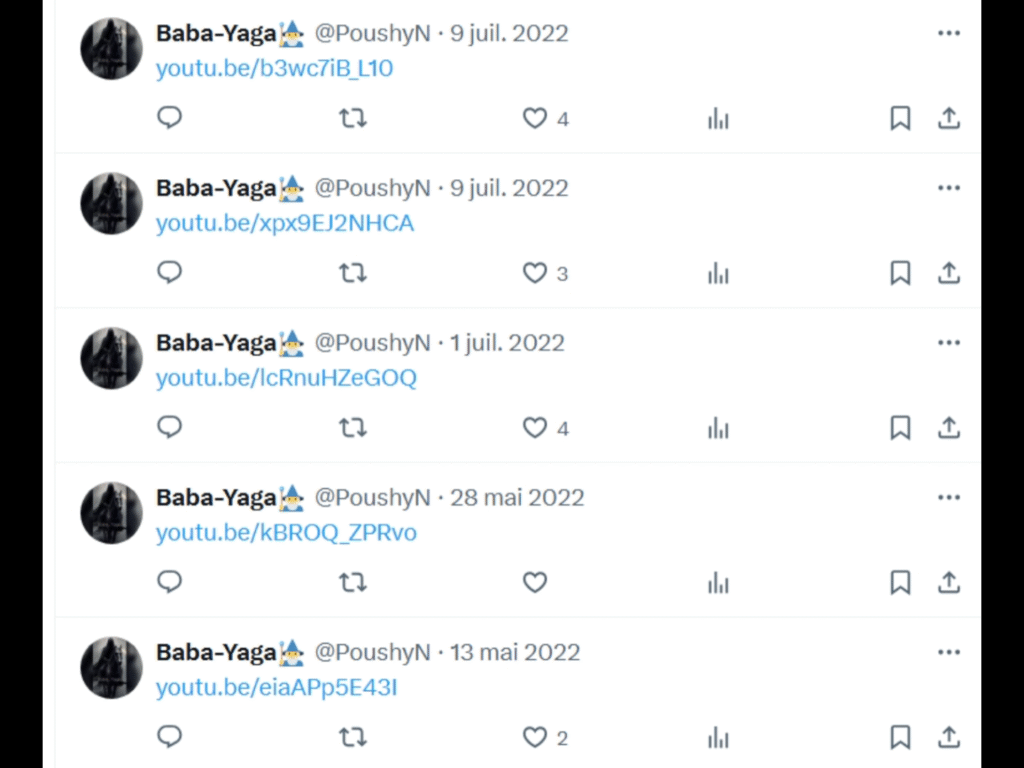
Task: Open Baba-Yaga avatar on 1 juil. tweet
Action: click(111, 358)
